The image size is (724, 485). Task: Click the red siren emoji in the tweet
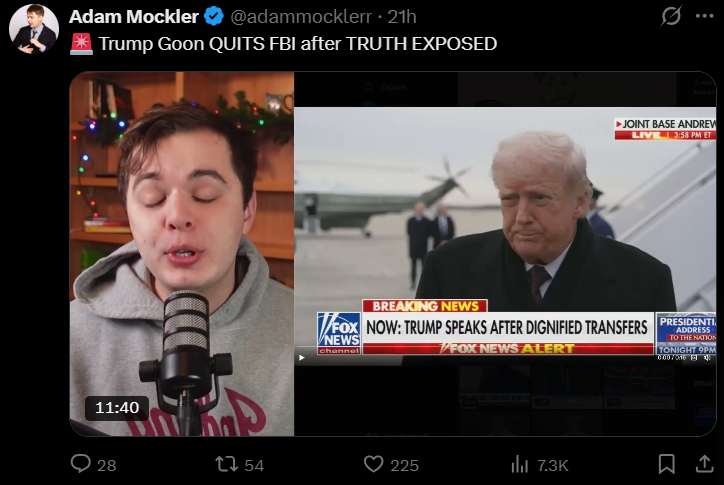(x=81, y=44)
